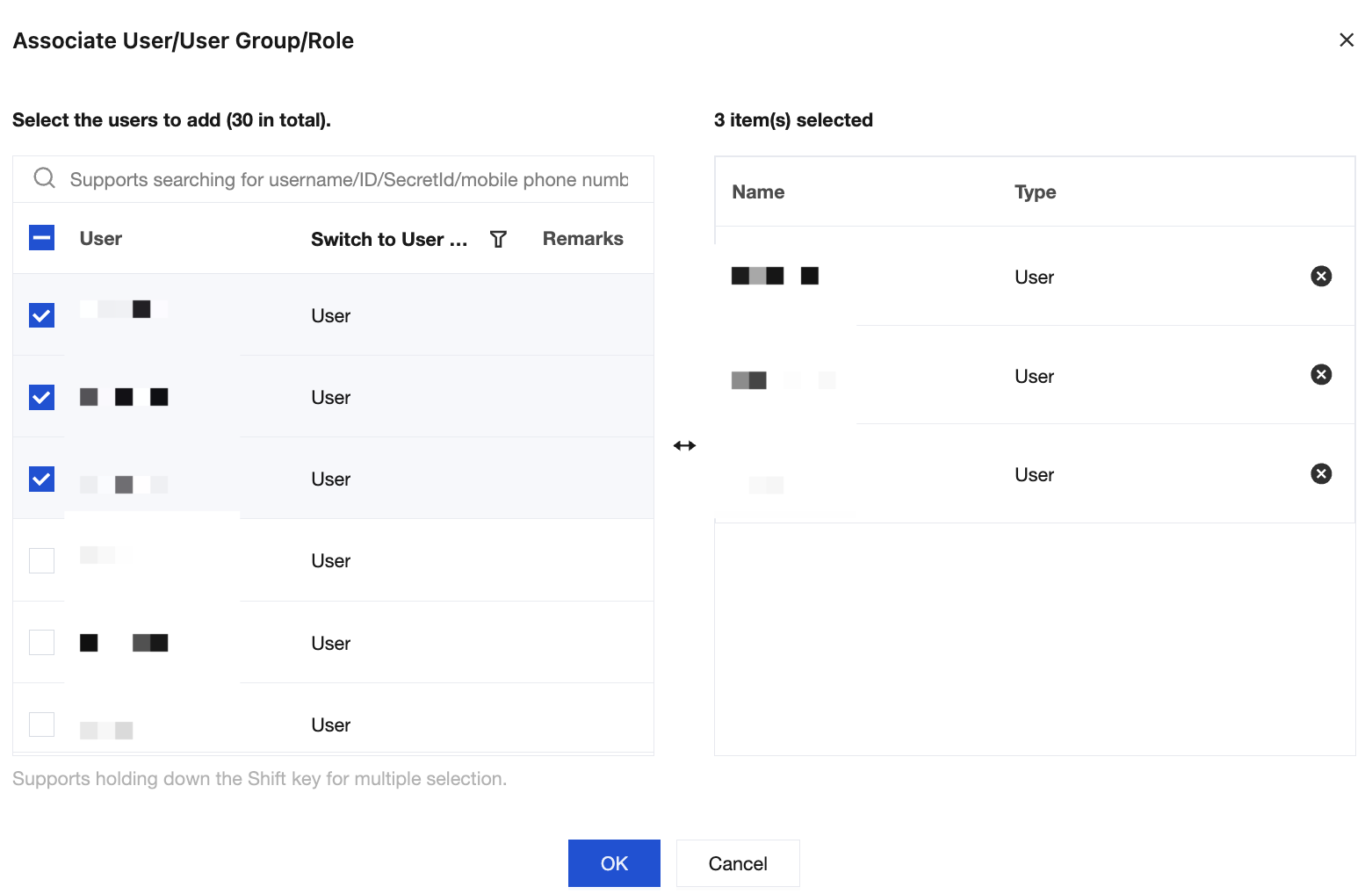Image resolution: width=1372 pixels, height=894 pixels.
Task: Open the Switch to User filter icon
Action: pyautogui.click(x=498, y=239)
